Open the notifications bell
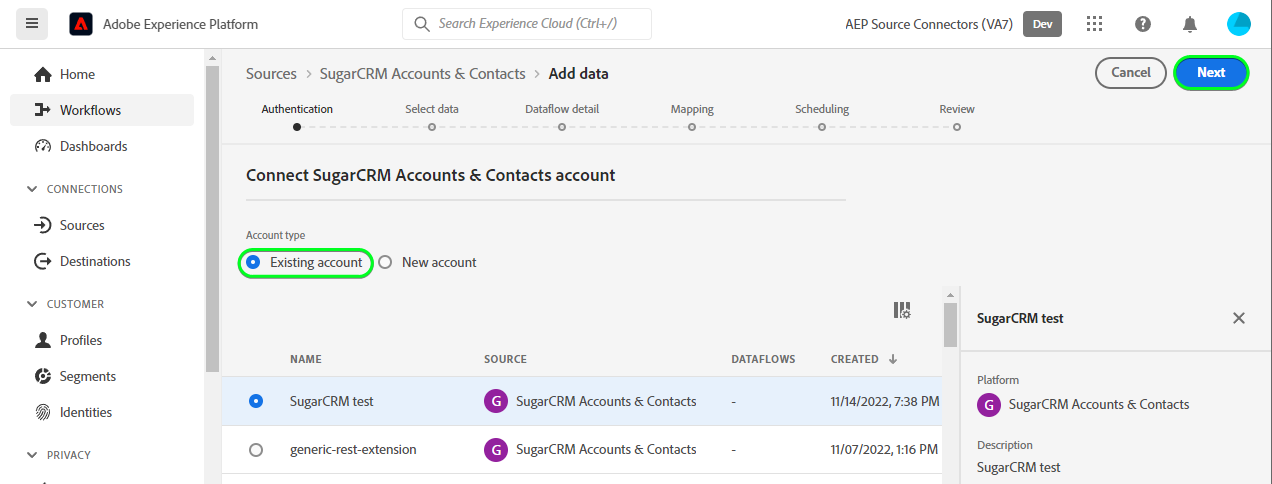Viewport: 1272px width, 484px height. [1190, 24]
